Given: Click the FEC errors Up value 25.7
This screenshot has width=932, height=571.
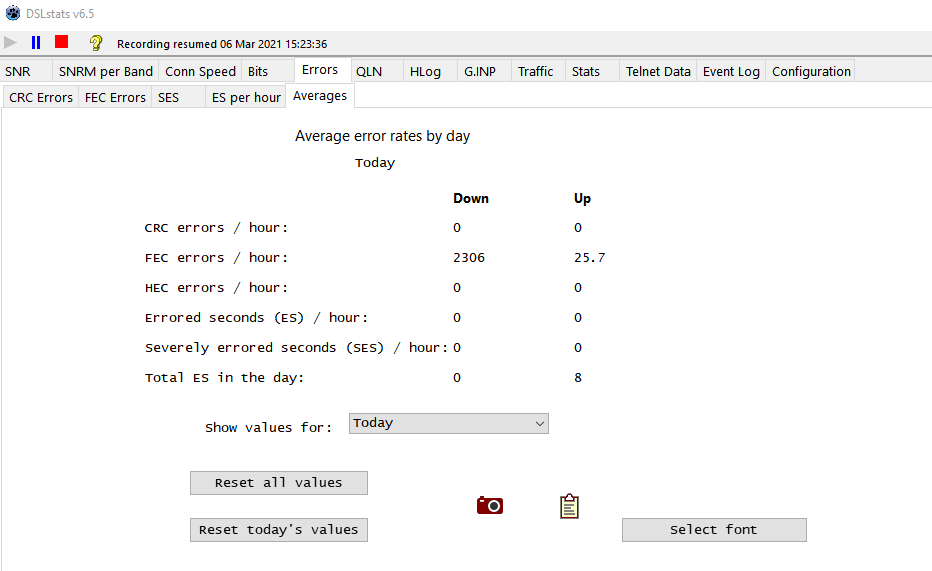Looking at the screenshot, I should pyautogui.click(x=590, y=258).
